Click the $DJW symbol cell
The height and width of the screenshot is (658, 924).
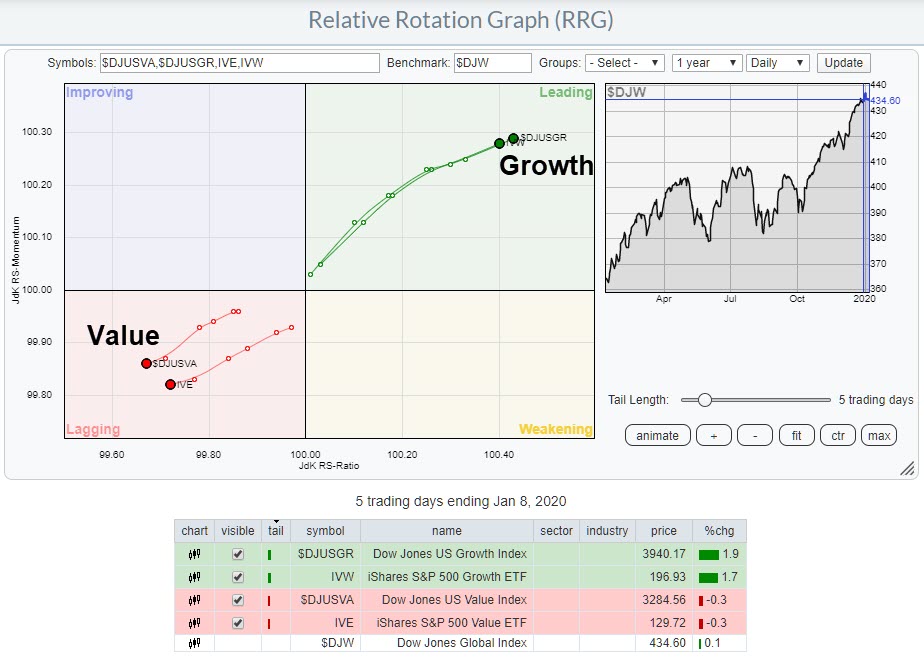[x=325, y=643]
